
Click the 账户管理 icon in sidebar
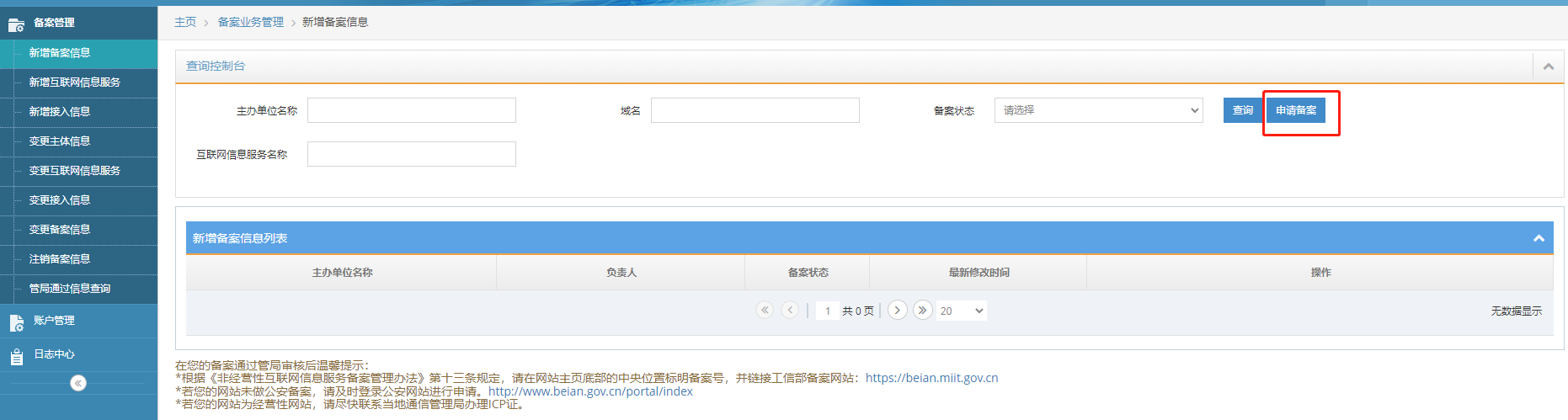pos(16,322)
